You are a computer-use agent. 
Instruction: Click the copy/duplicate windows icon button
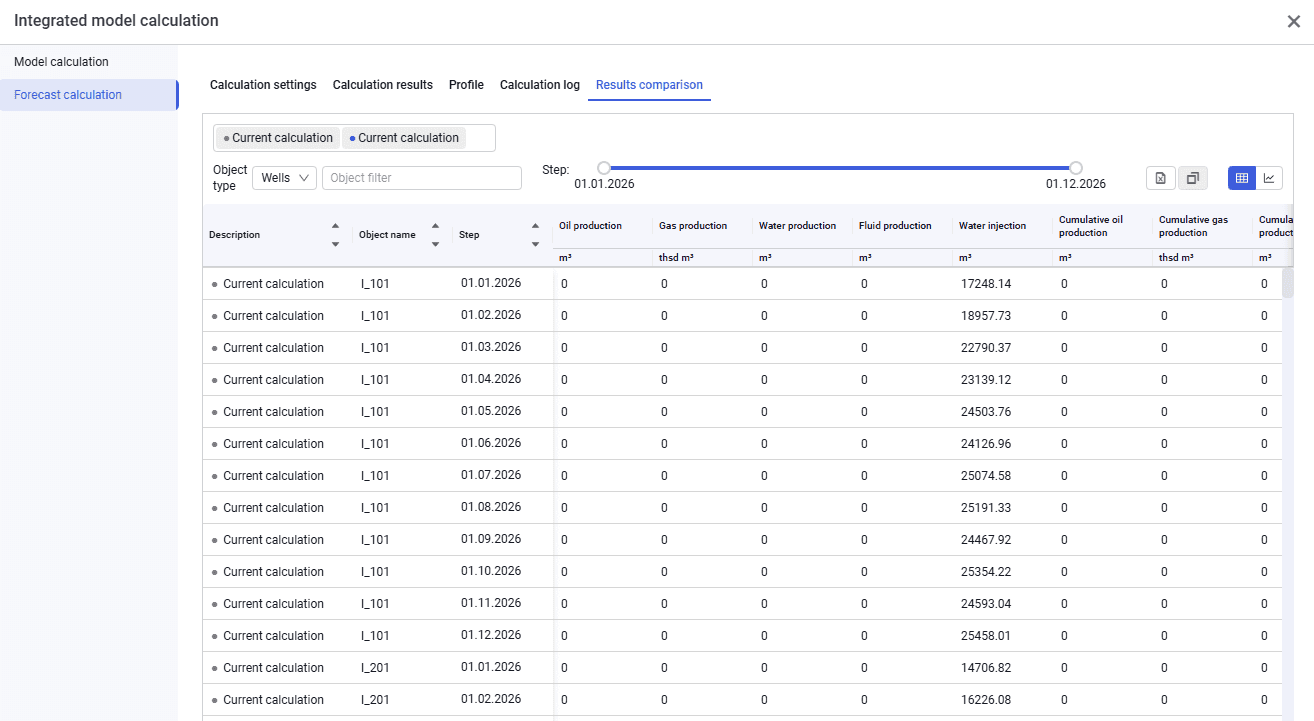pyautogui.click(x=1192, y=178)
